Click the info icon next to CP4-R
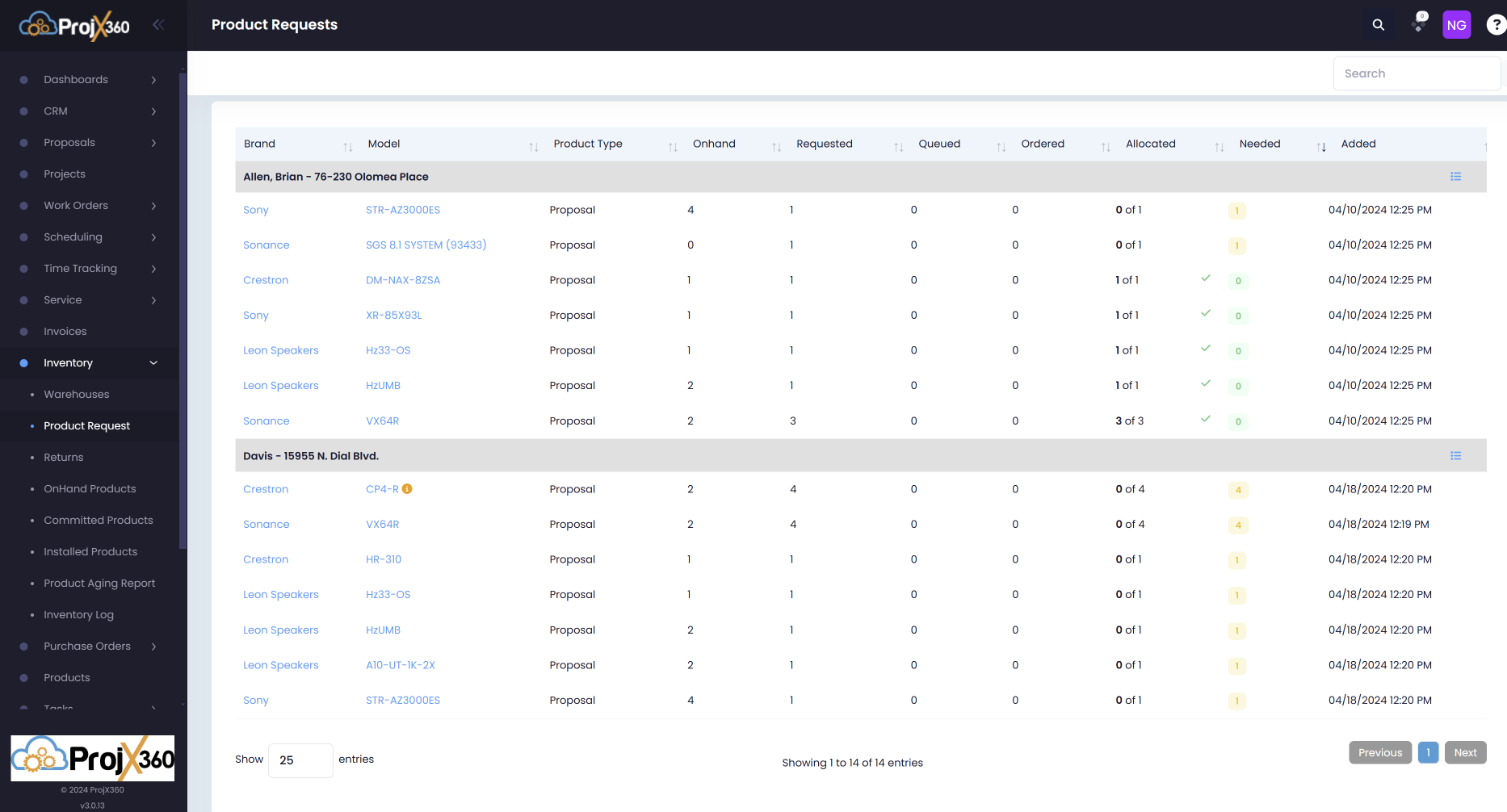 pyautogui.click(x=407, y=489)
